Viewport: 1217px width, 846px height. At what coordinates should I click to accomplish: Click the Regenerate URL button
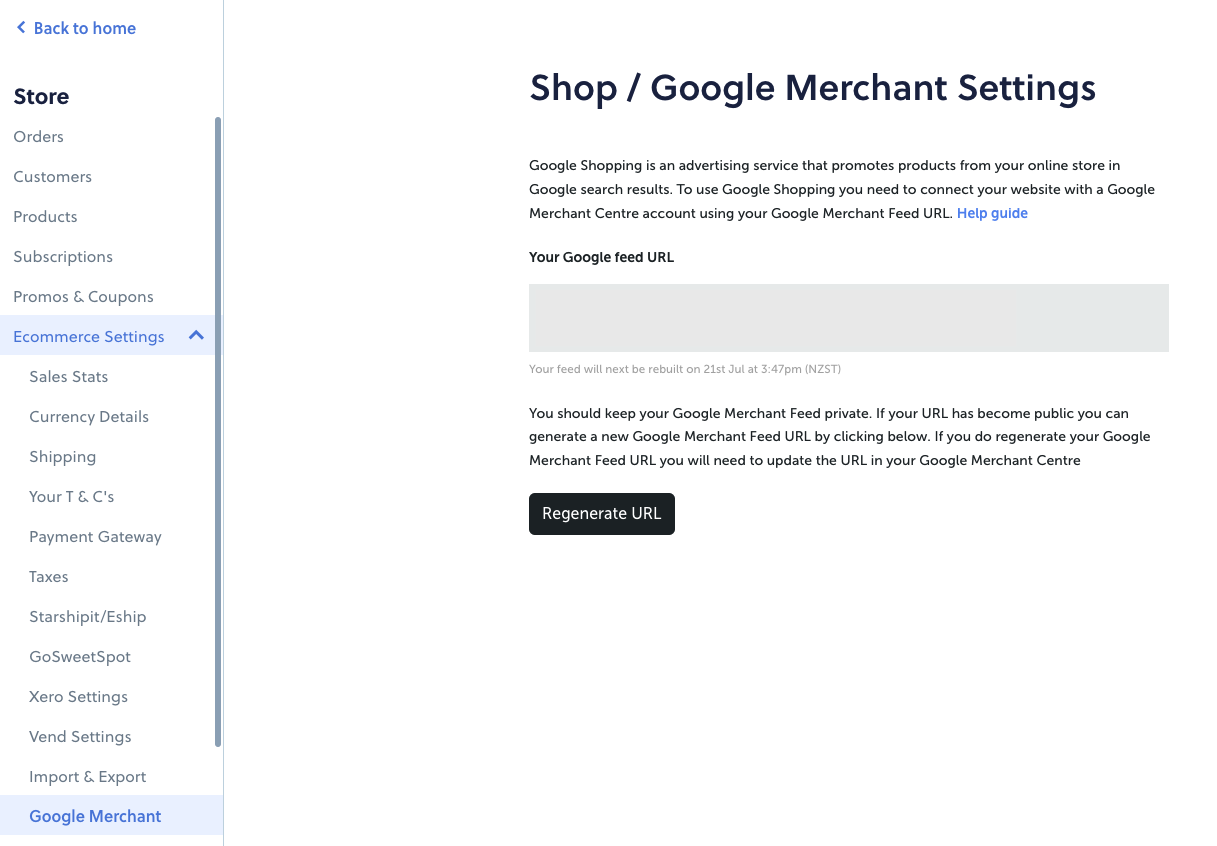pyautogui.click(x=602, y=514)
